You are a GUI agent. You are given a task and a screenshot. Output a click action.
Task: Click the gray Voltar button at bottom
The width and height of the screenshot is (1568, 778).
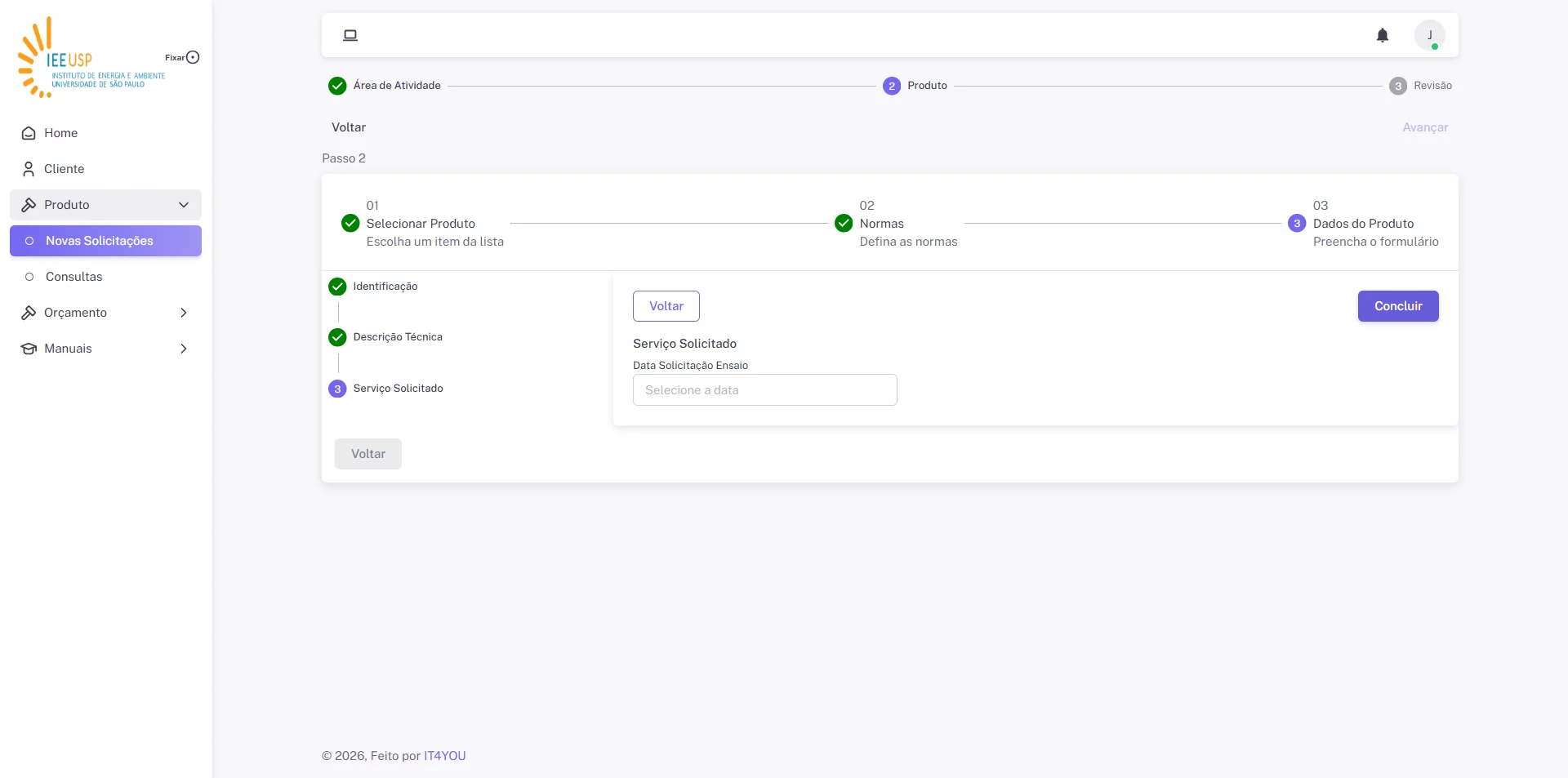pos(368,454)
